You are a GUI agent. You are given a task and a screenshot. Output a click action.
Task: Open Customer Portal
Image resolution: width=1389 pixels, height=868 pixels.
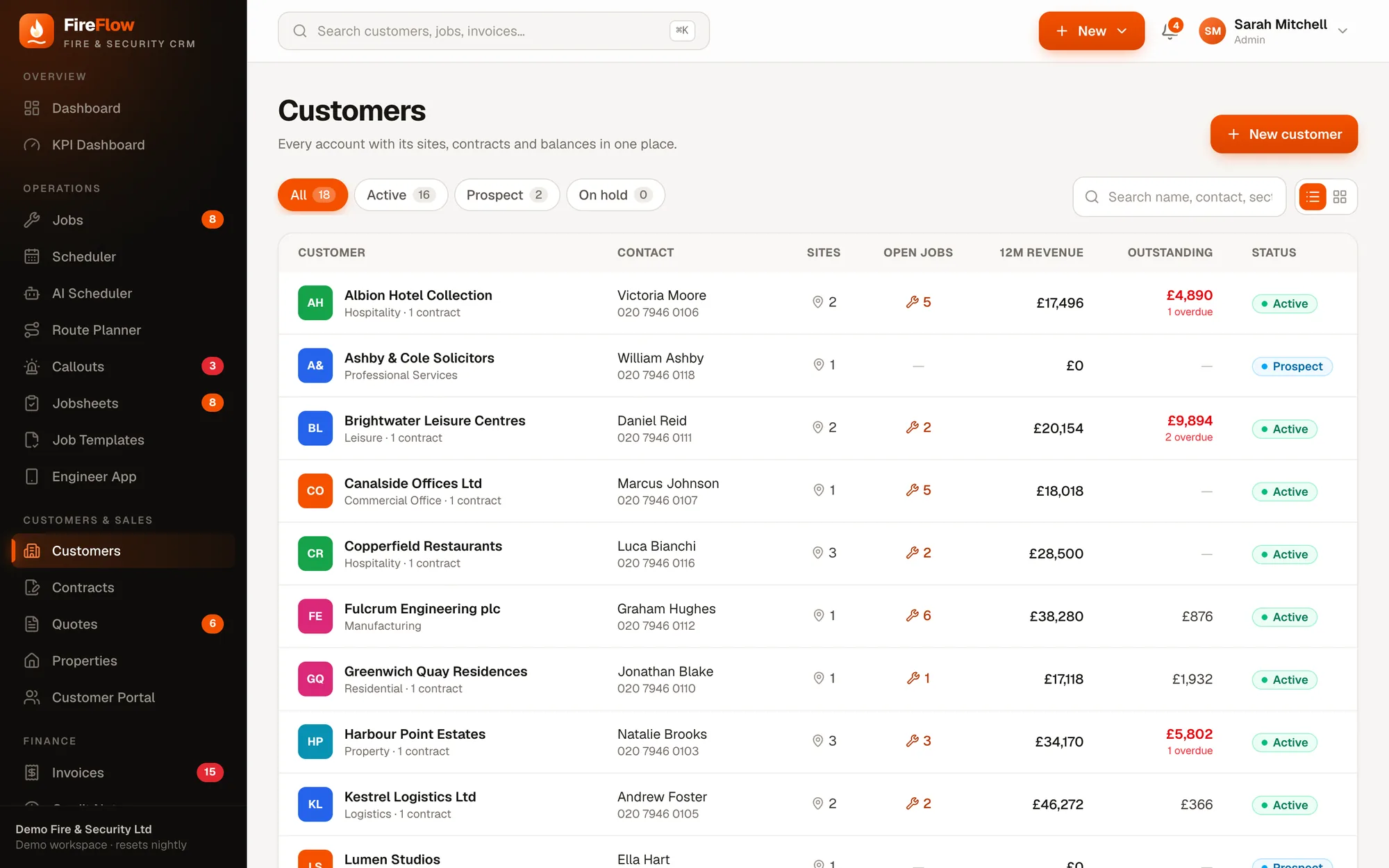click(123, 697)
